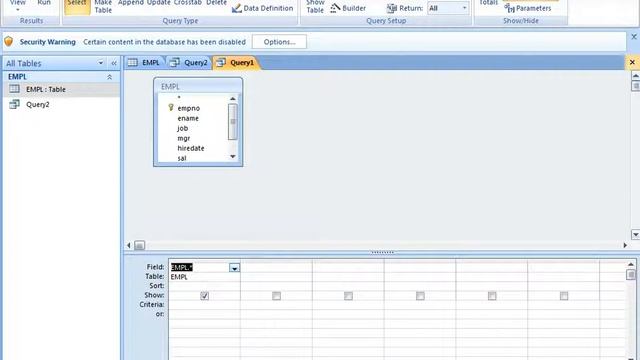Run the query

click(x=44, y=2)
